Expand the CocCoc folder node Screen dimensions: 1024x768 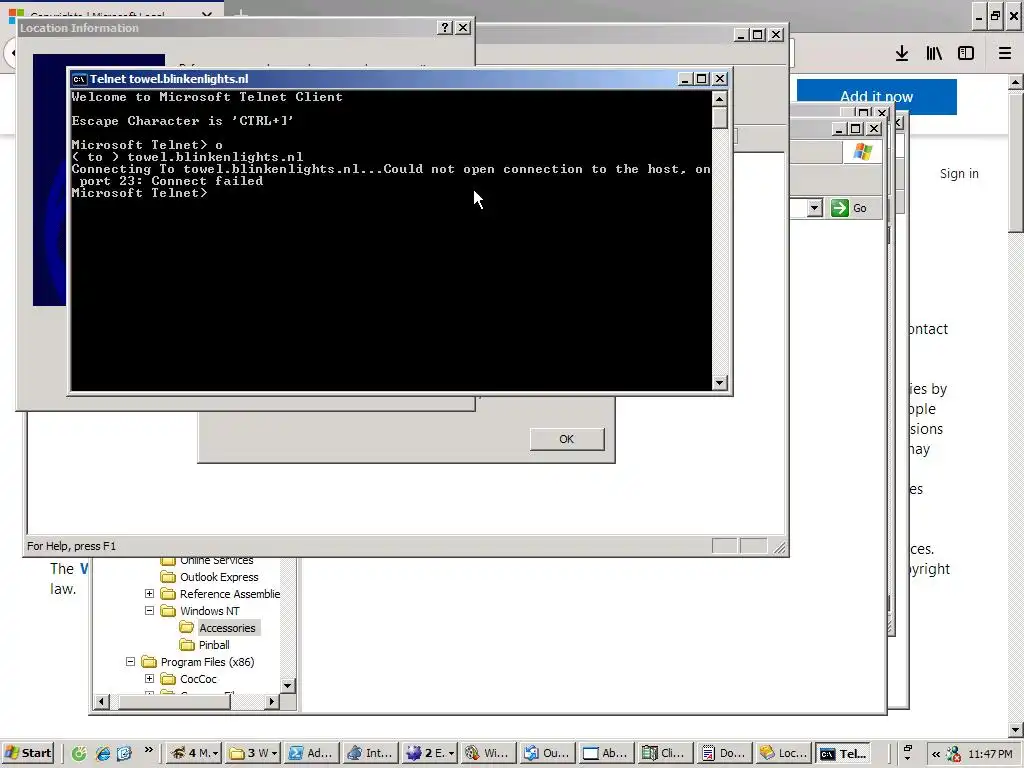(150, 679)
